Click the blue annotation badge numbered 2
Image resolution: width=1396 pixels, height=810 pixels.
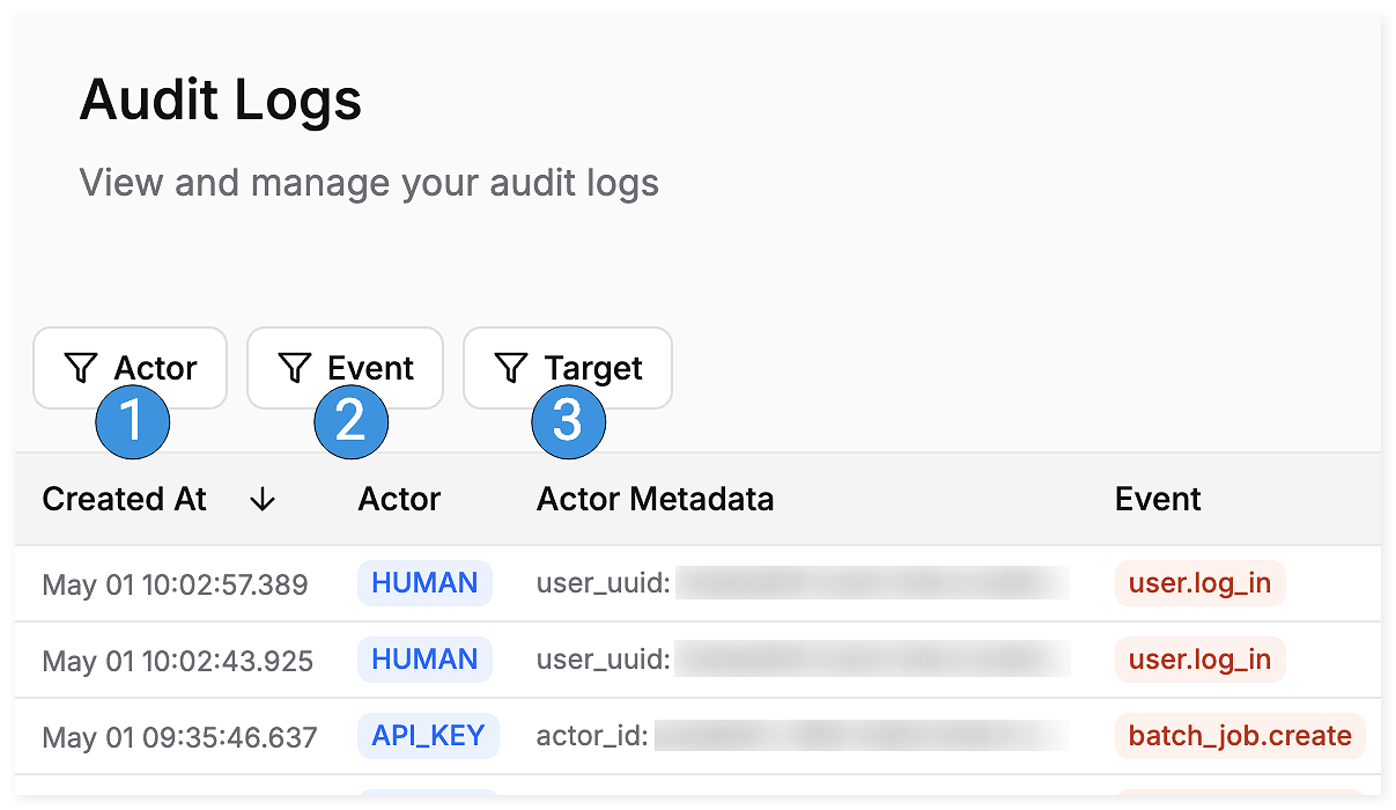tap(351, 421)
